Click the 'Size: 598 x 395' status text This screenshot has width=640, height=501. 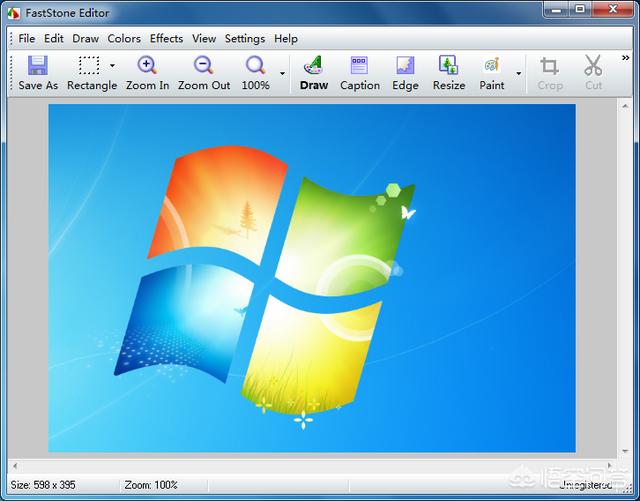(43, 485)
